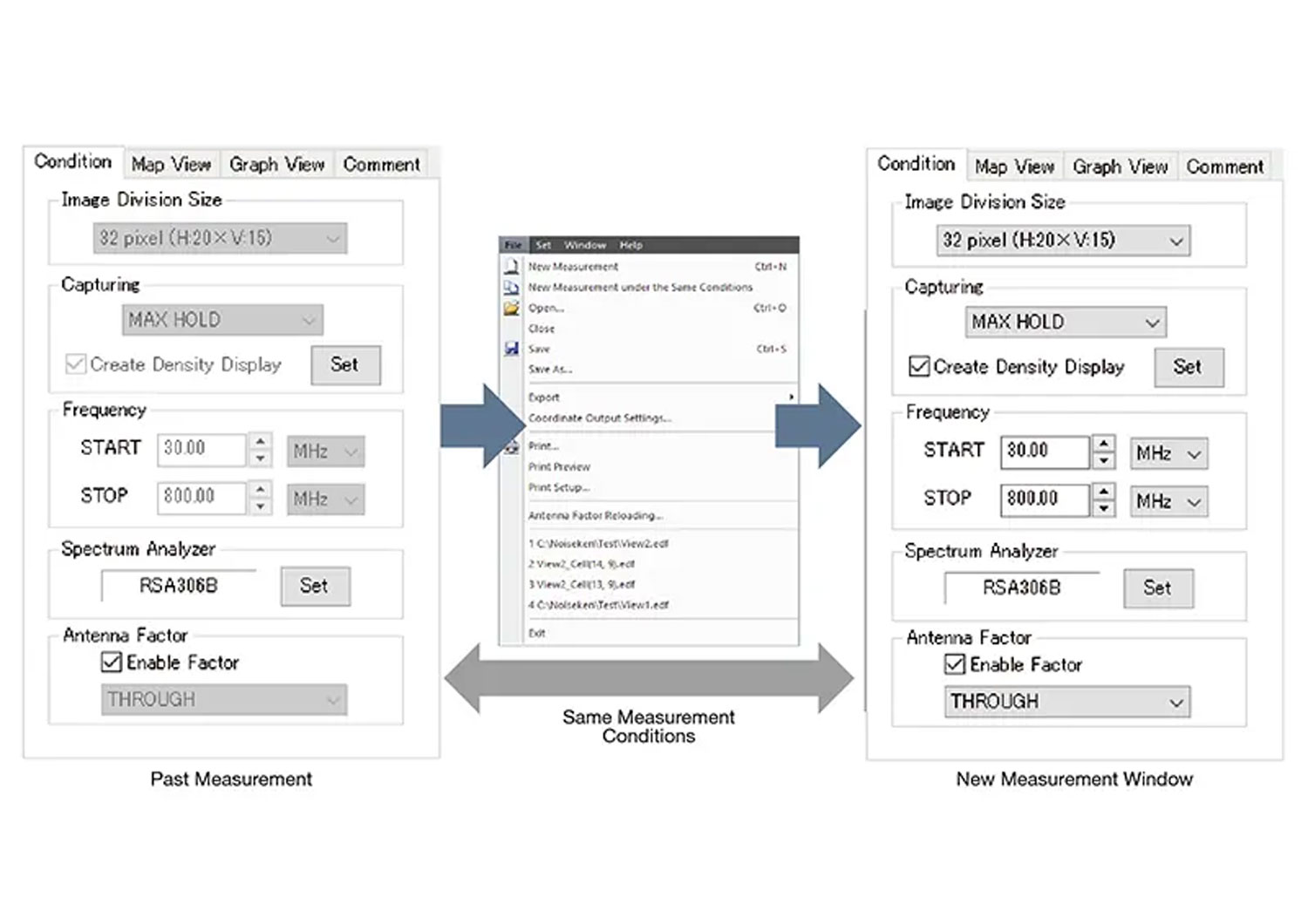
Task: Click the printer icon beside Print
Action: click(512, 447)
